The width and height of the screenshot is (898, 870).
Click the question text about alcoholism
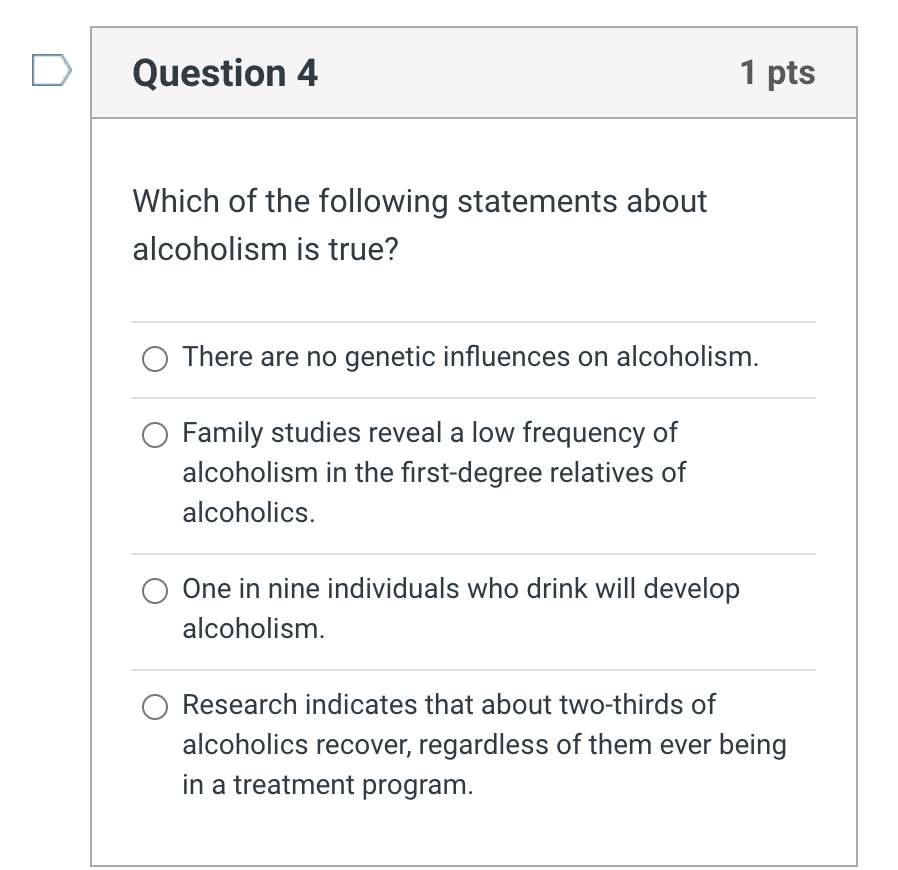[420, 225]
